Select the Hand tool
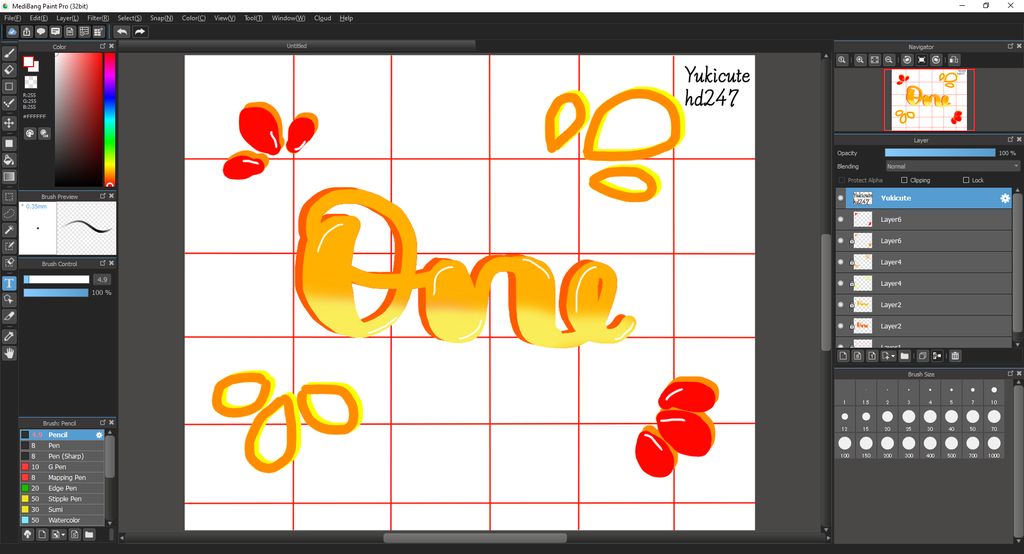 9,353
